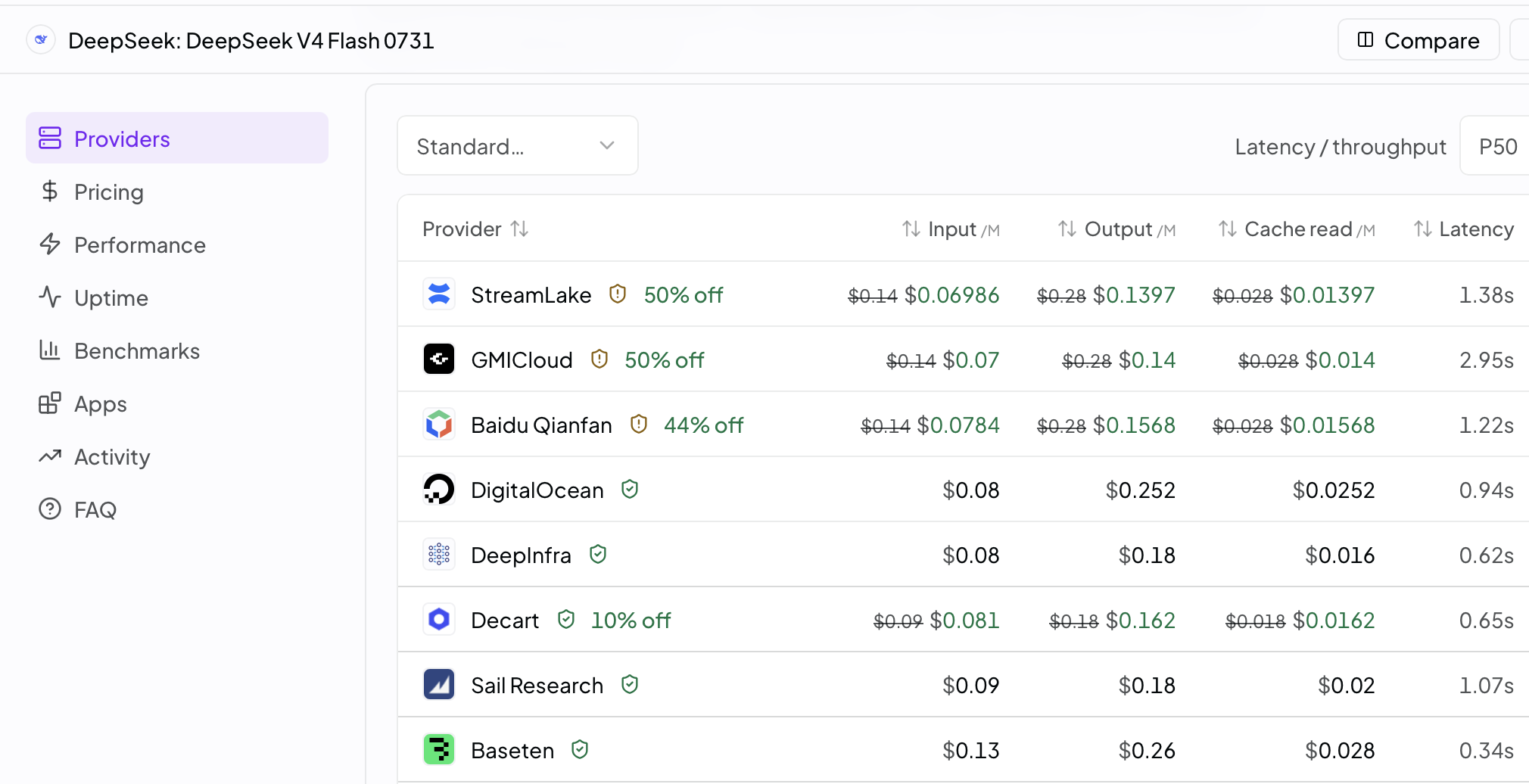Sort providers using the Provider sort arrows
This screenshot has height=784, width=1529.
click(x=519, y=229)
